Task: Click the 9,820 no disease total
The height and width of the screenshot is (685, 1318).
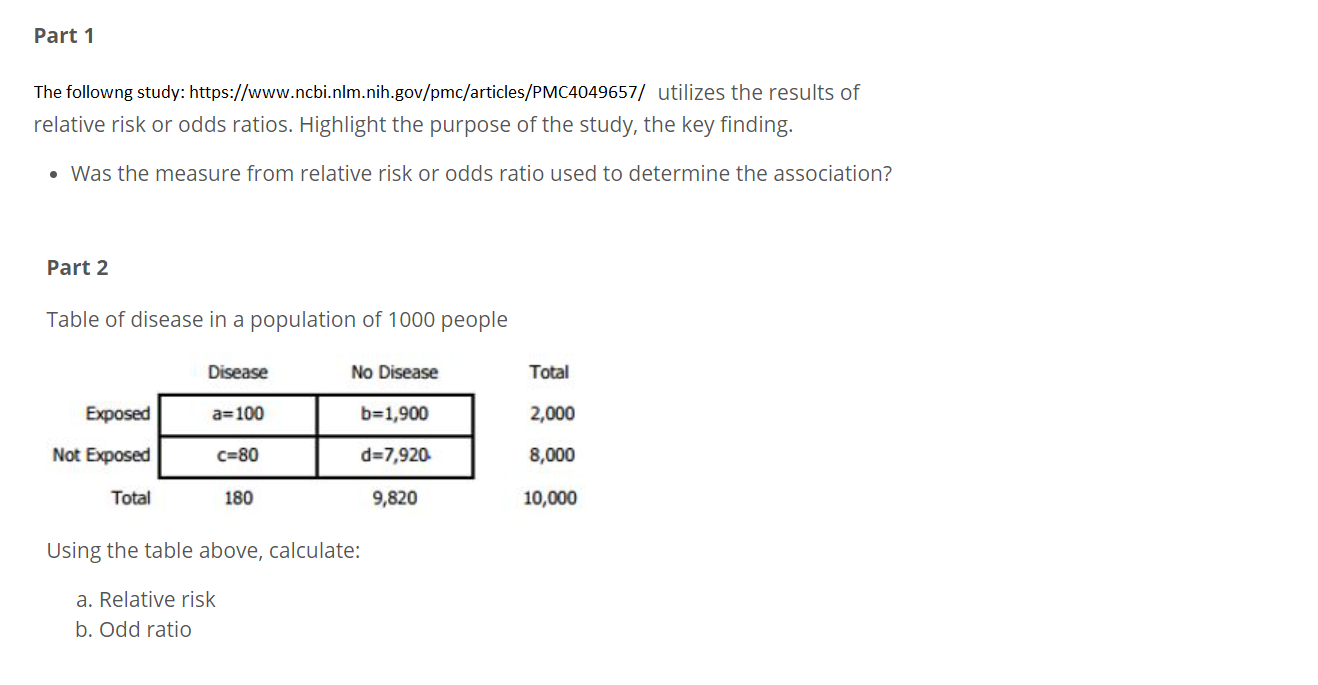Action: 395,498
